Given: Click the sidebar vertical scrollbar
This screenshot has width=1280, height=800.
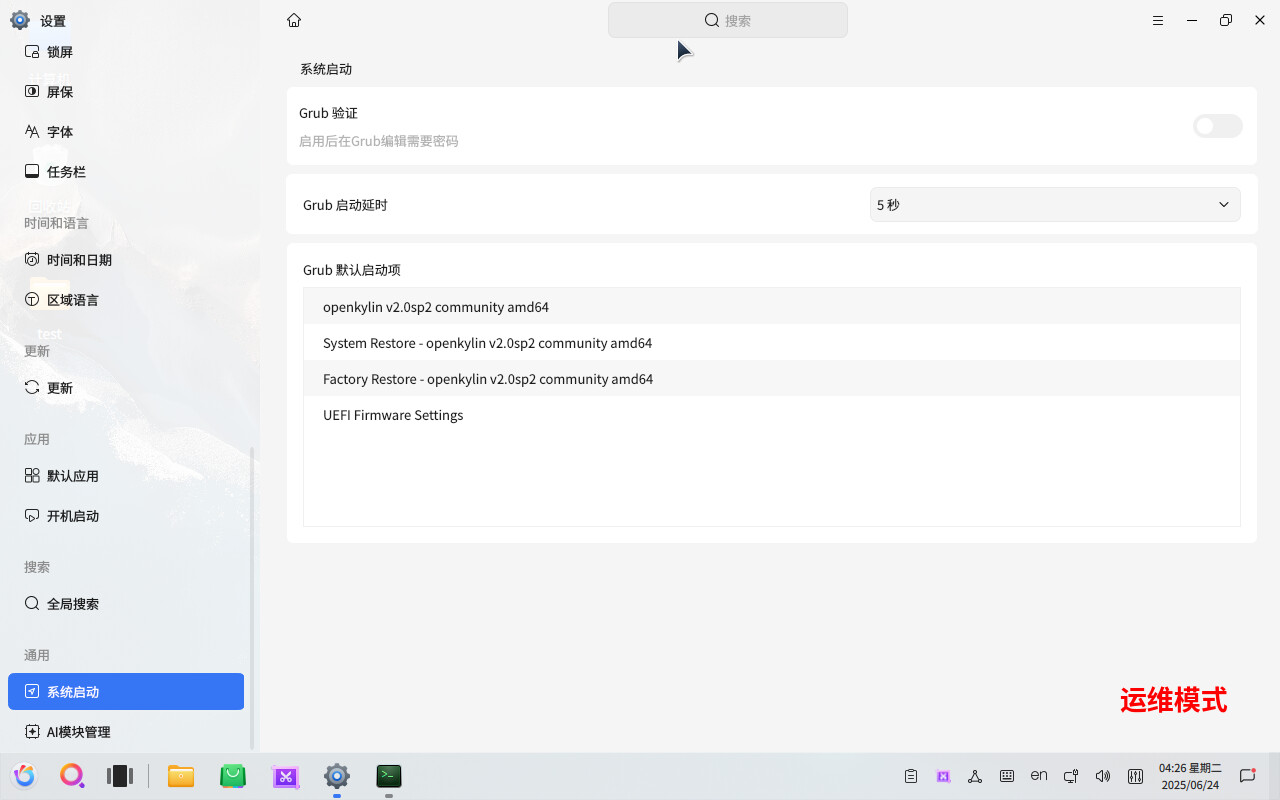Looking at the screenshot, I should (252, 597).
